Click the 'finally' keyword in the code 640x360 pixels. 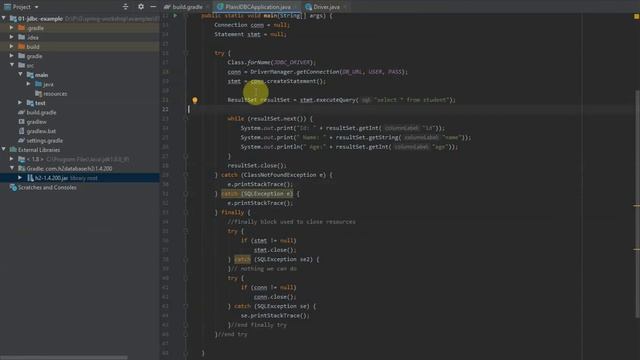pyautogui.click(x=232, y=213)
